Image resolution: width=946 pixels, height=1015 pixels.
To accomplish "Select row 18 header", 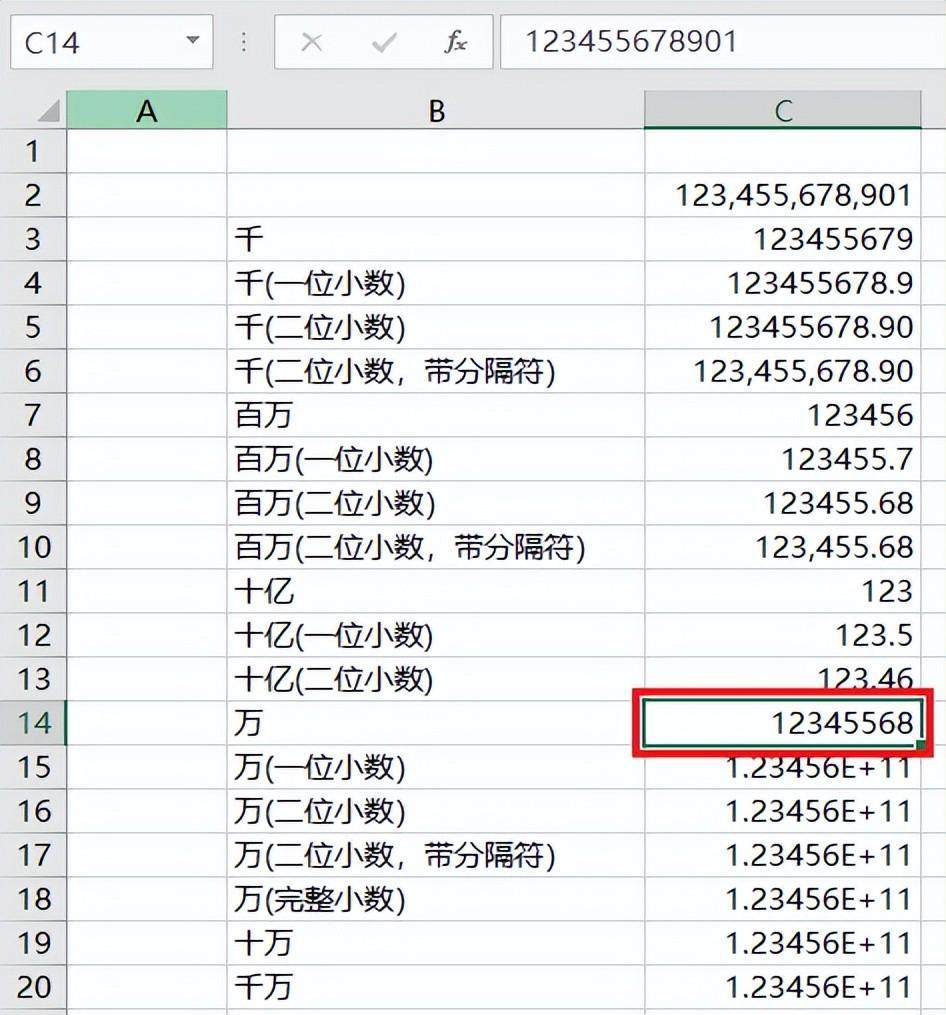I will pyautogui.click(x=33, y=899).
